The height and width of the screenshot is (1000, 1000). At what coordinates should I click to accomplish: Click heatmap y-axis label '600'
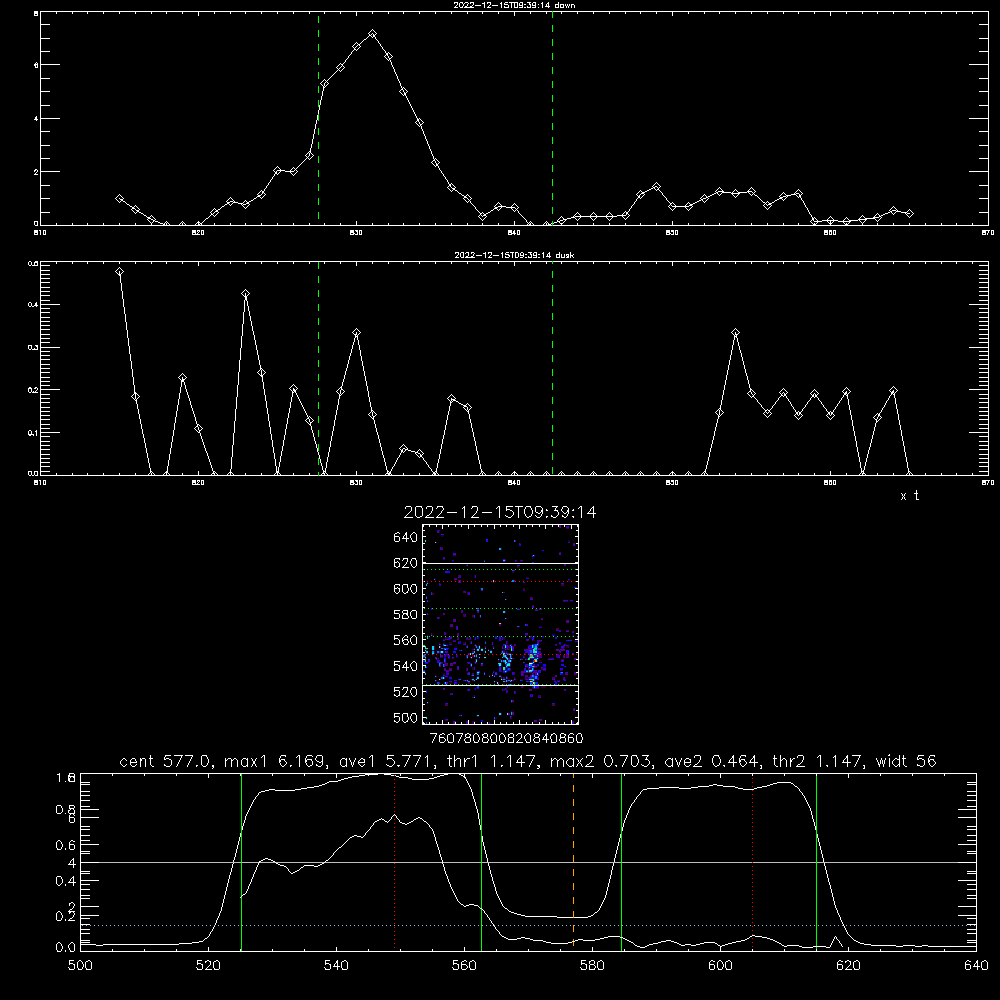406,589
